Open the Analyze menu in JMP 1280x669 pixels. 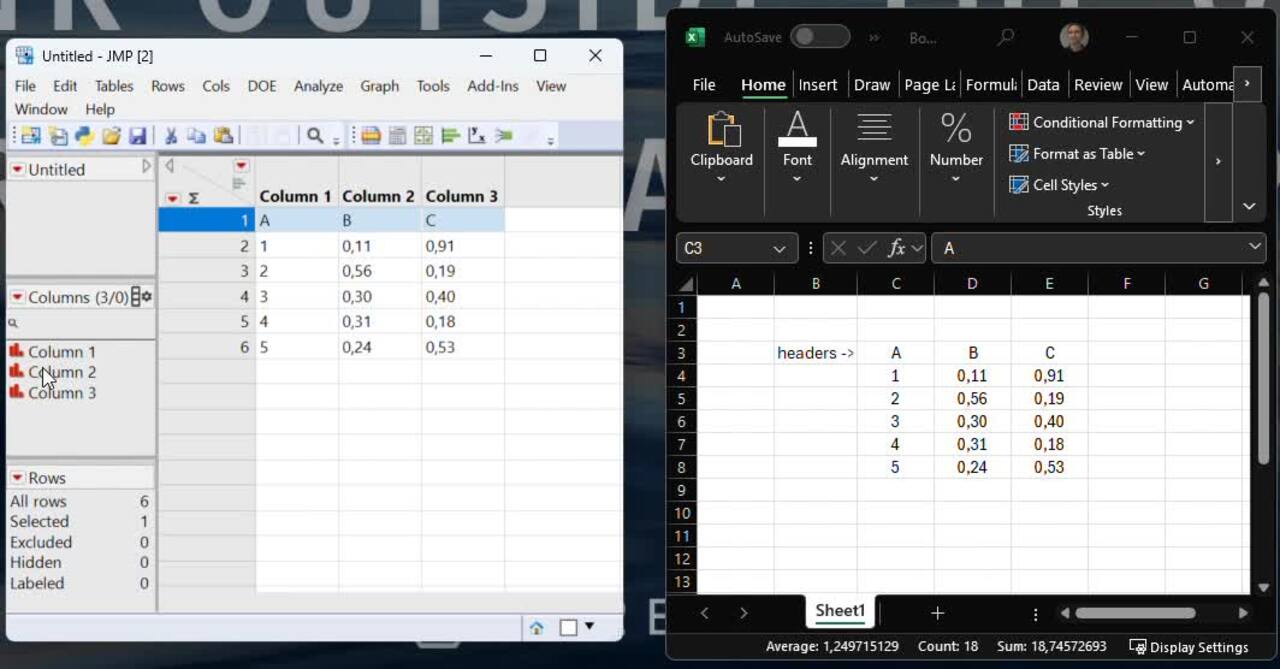(318, 86)
